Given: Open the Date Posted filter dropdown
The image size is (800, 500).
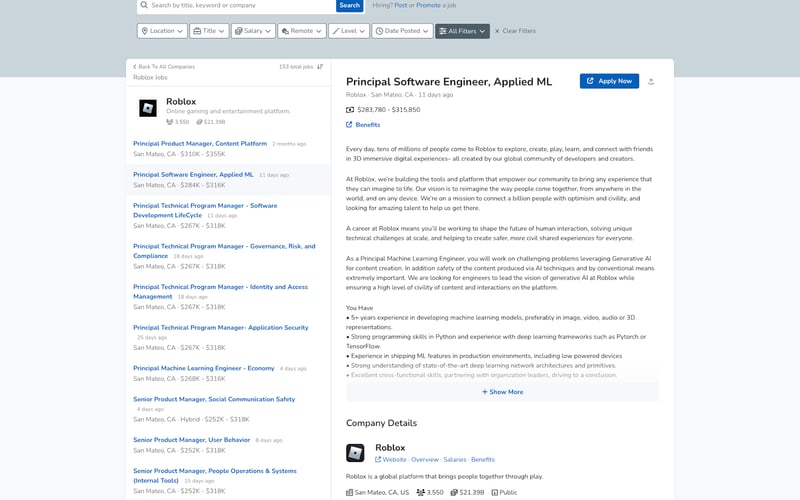Looking at the screenshot, I should 402,31.
